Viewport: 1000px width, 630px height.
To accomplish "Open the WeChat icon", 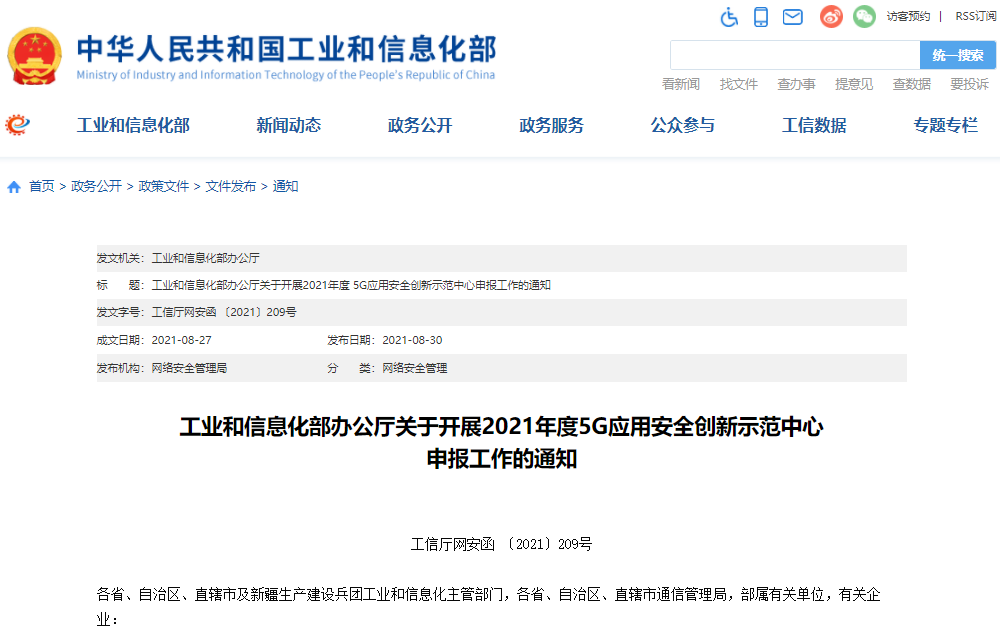I will [x=863, y=16].
